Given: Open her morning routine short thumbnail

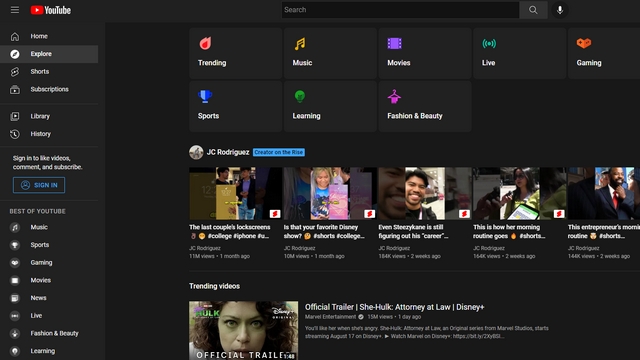Looking at the screenshot, I should 520,193.
